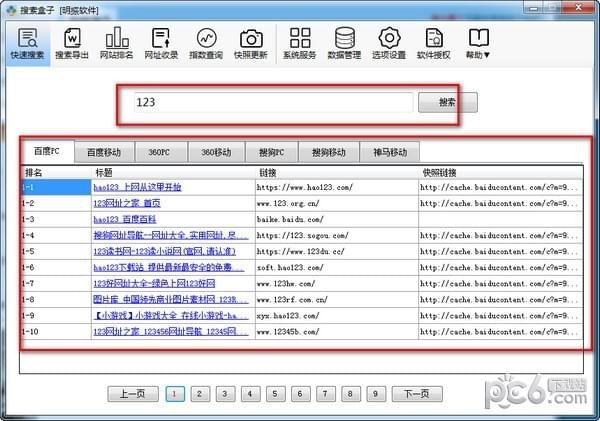Go to results page 9

376,394
